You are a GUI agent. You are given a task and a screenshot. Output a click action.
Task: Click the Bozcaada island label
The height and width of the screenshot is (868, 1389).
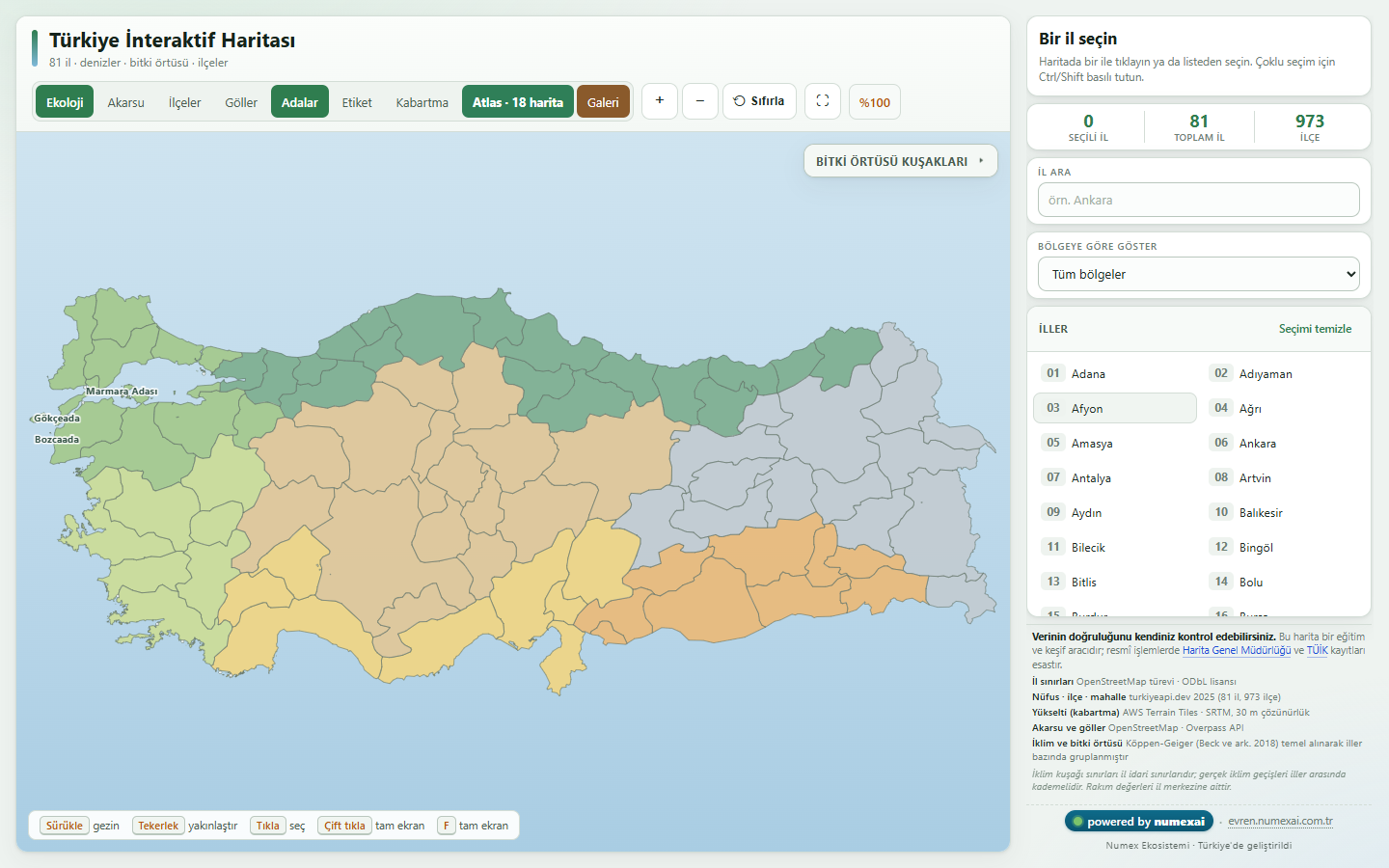[57, 440]
